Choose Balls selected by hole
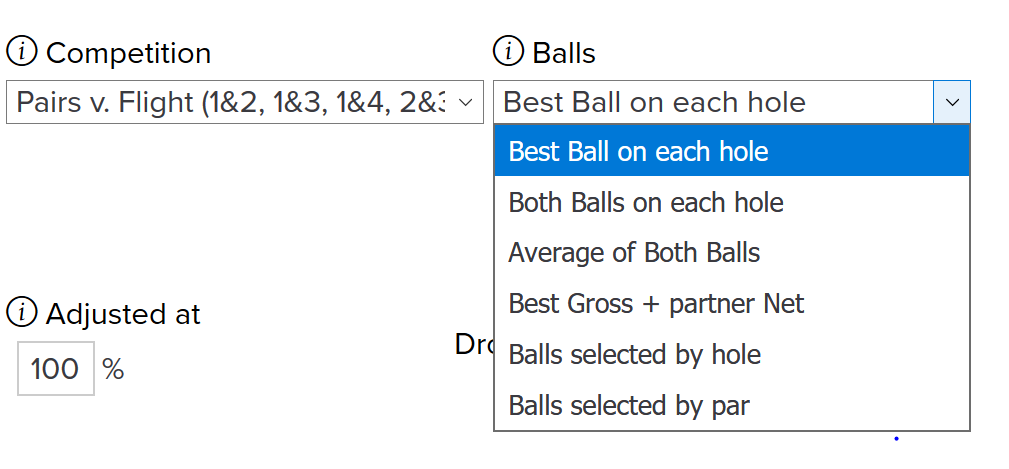This screenshot has width=1009, height=469. [732, 354]
